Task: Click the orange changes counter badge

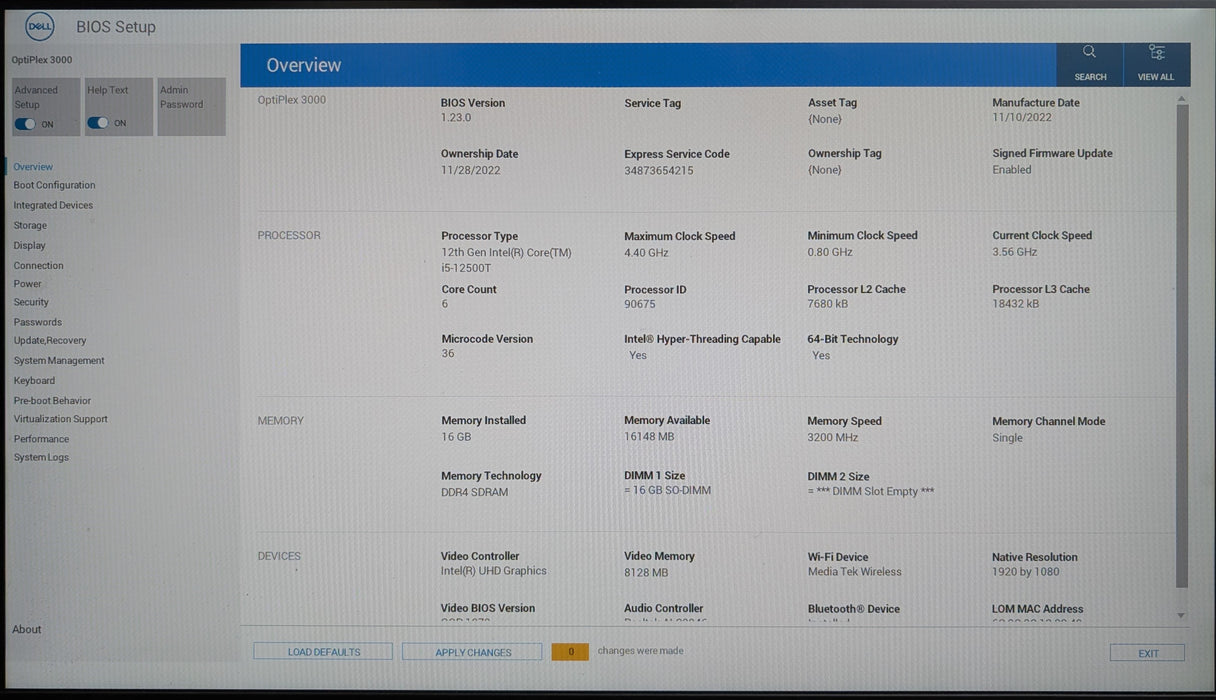Action: tap(570, 651)
